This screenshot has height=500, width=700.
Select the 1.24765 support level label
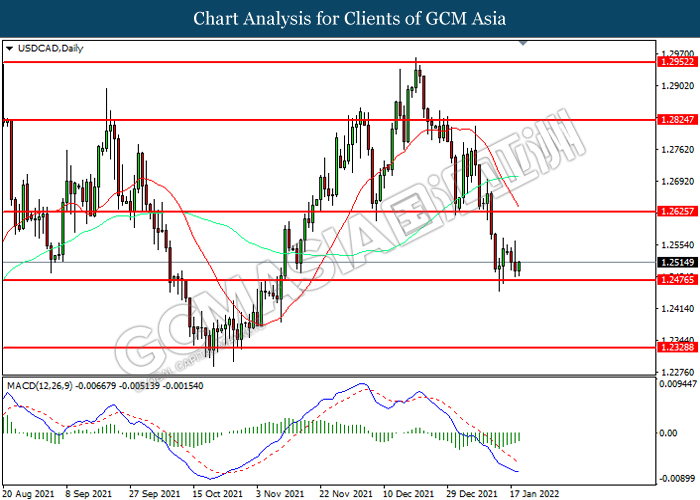(x=677, y=280)
